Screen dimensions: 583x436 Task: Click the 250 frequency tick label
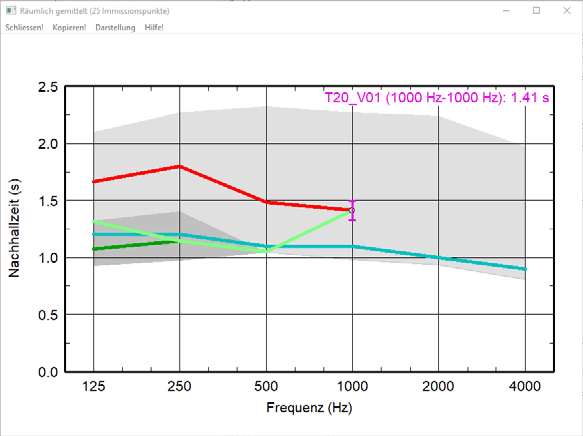pos(179,387)
